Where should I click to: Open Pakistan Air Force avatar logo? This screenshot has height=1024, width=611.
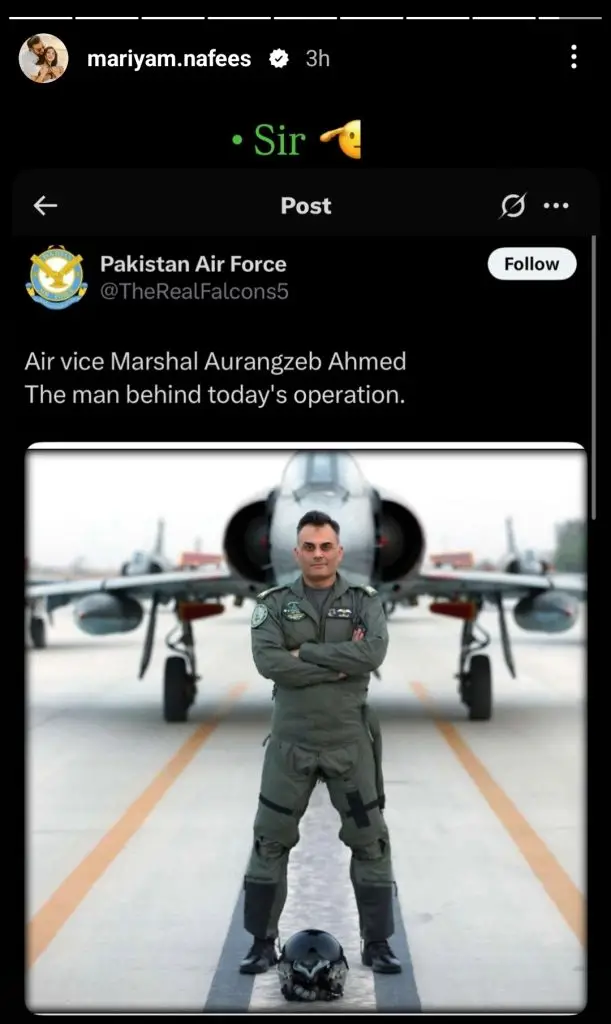pos(57,277)
